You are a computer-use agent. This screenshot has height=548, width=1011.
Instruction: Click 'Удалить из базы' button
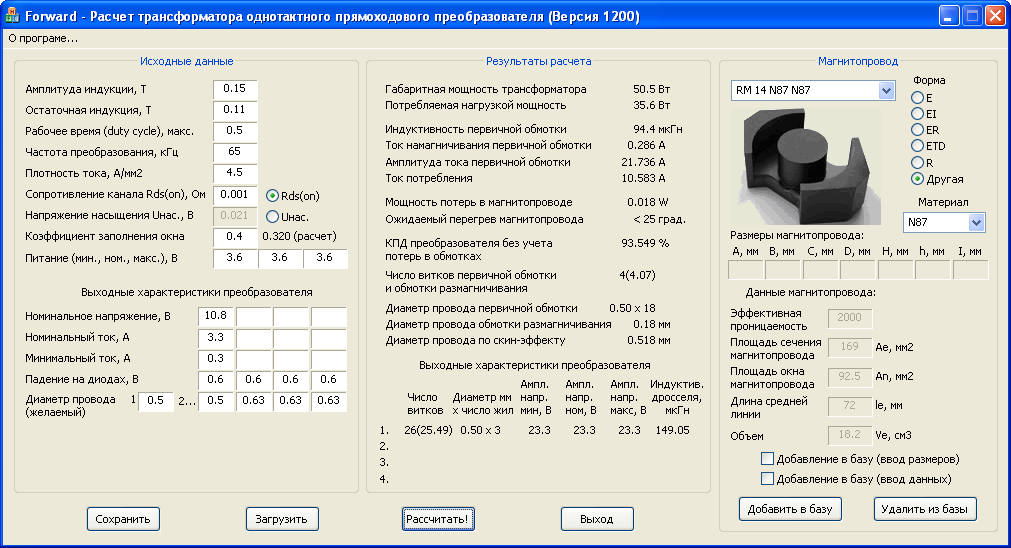click(x=925, y=509)
